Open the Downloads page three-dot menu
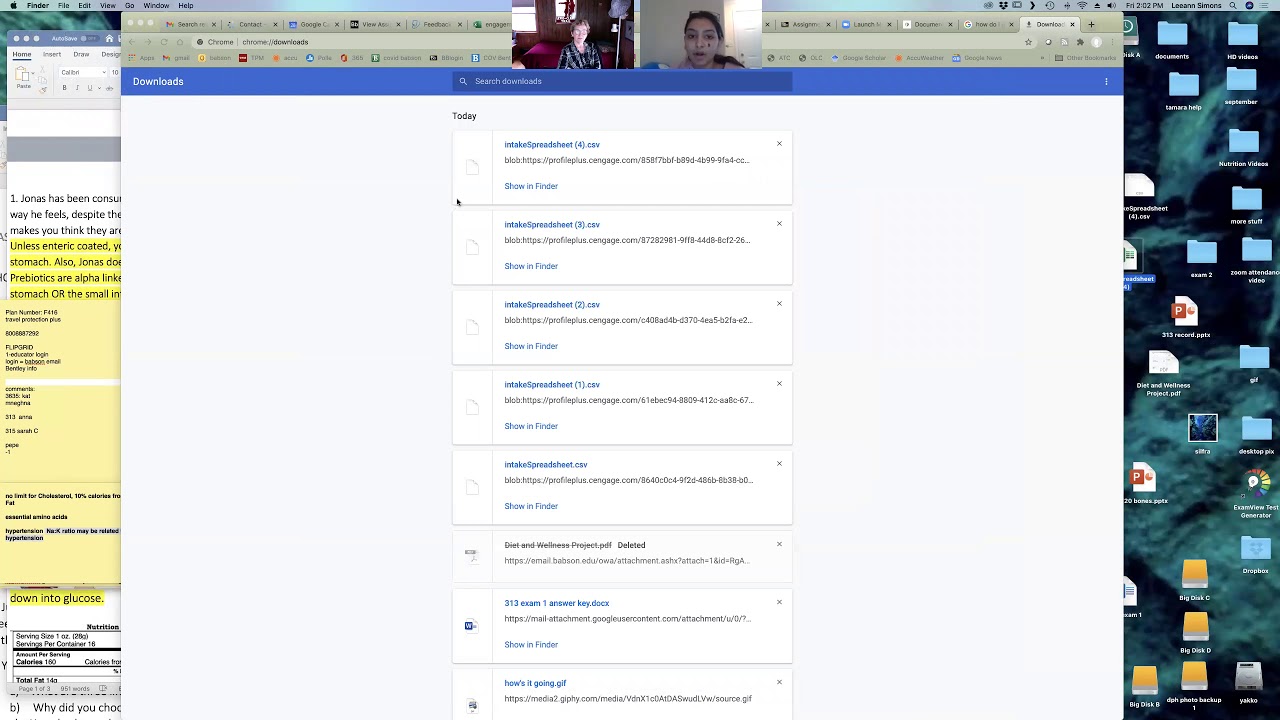This screenshot has width=1280, height=720. click(1106, 82)
